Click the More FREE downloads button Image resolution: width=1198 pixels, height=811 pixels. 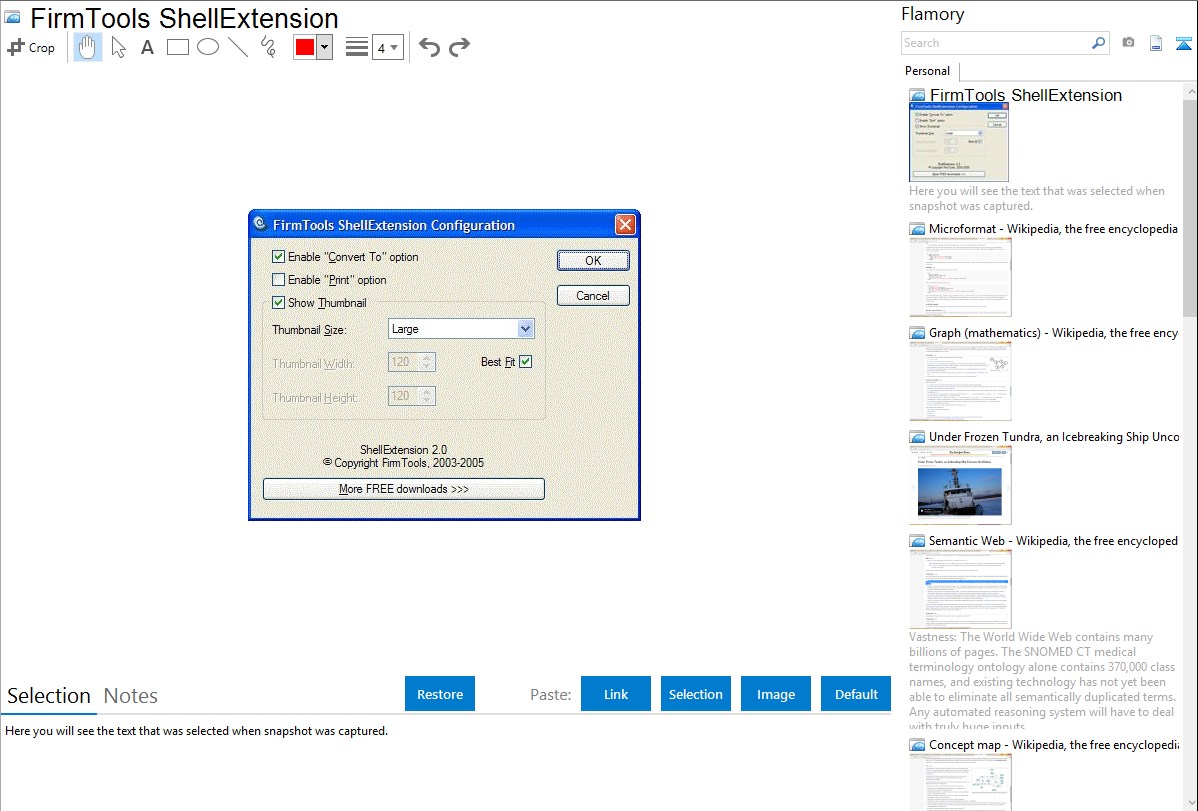[403, 489]
